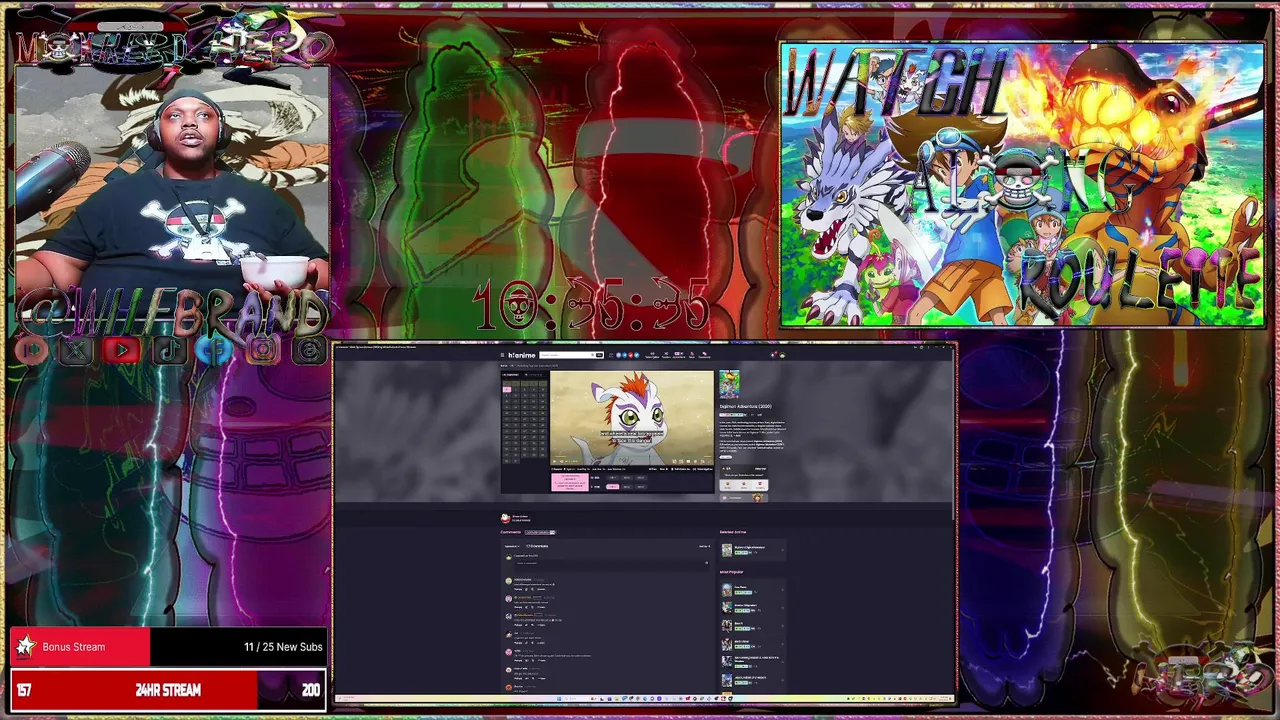
Task: Toggle the Community rules switch beside Comments
Action: pos(540,532)
